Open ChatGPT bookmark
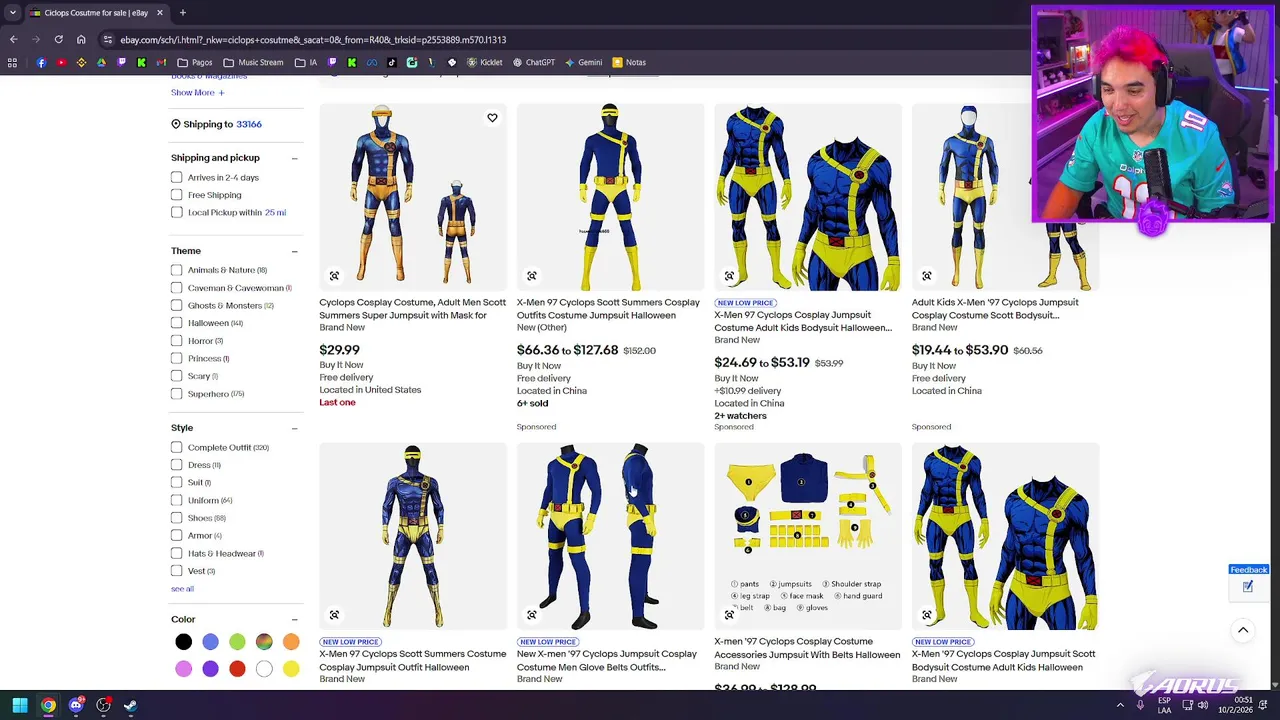Image resolution: width=1280 pixels, height=720 pixels. pyautogui.click(x=533, y=62)
